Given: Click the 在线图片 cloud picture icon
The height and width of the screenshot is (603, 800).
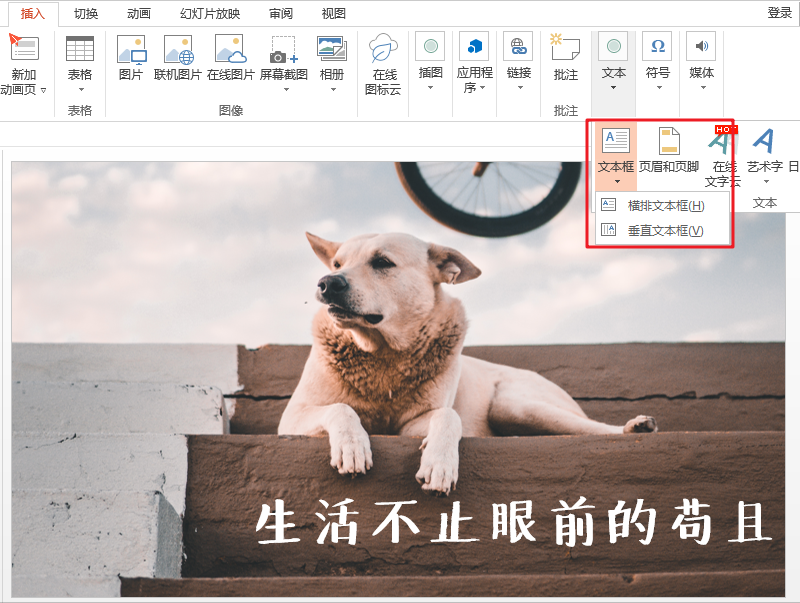Looking at the screenshot, I should (x=231, y=49).
